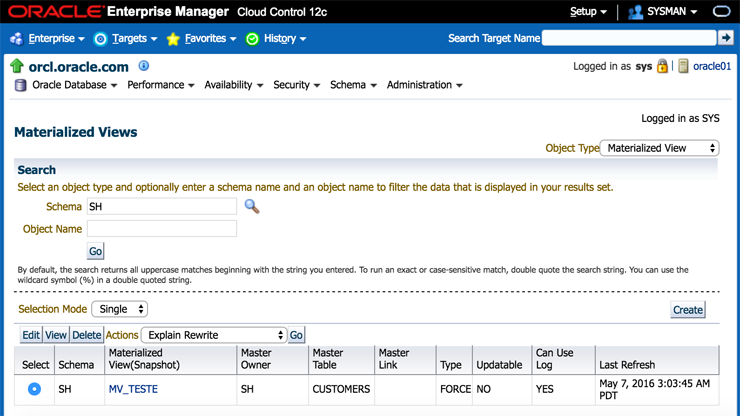Select the MV_TESTE row radio button

(35, 389)
